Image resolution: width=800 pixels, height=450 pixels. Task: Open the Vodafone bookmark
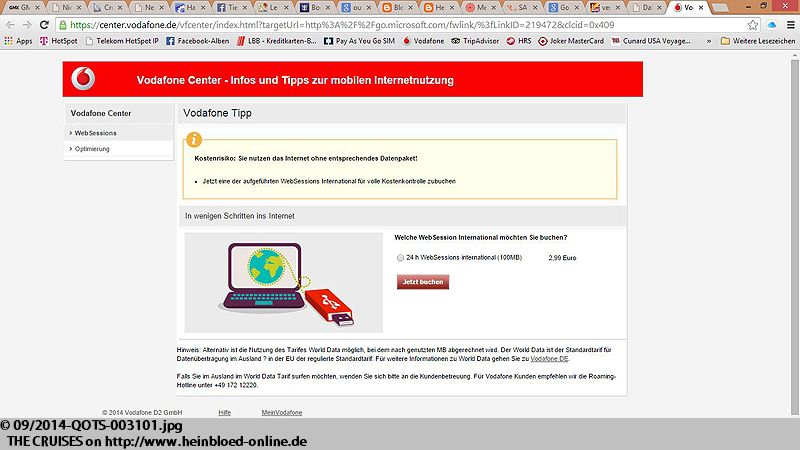423,41
